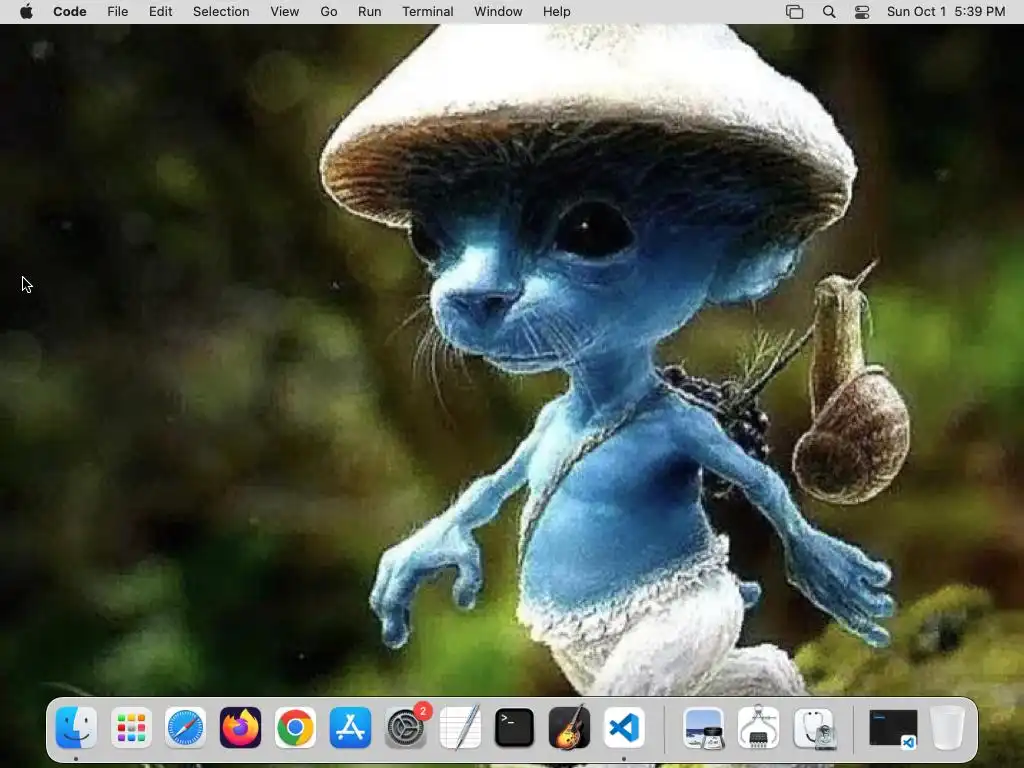1024x768 pixels.
Task: Open Disk Utility from the Dock
Action: [x=814, y=728]
